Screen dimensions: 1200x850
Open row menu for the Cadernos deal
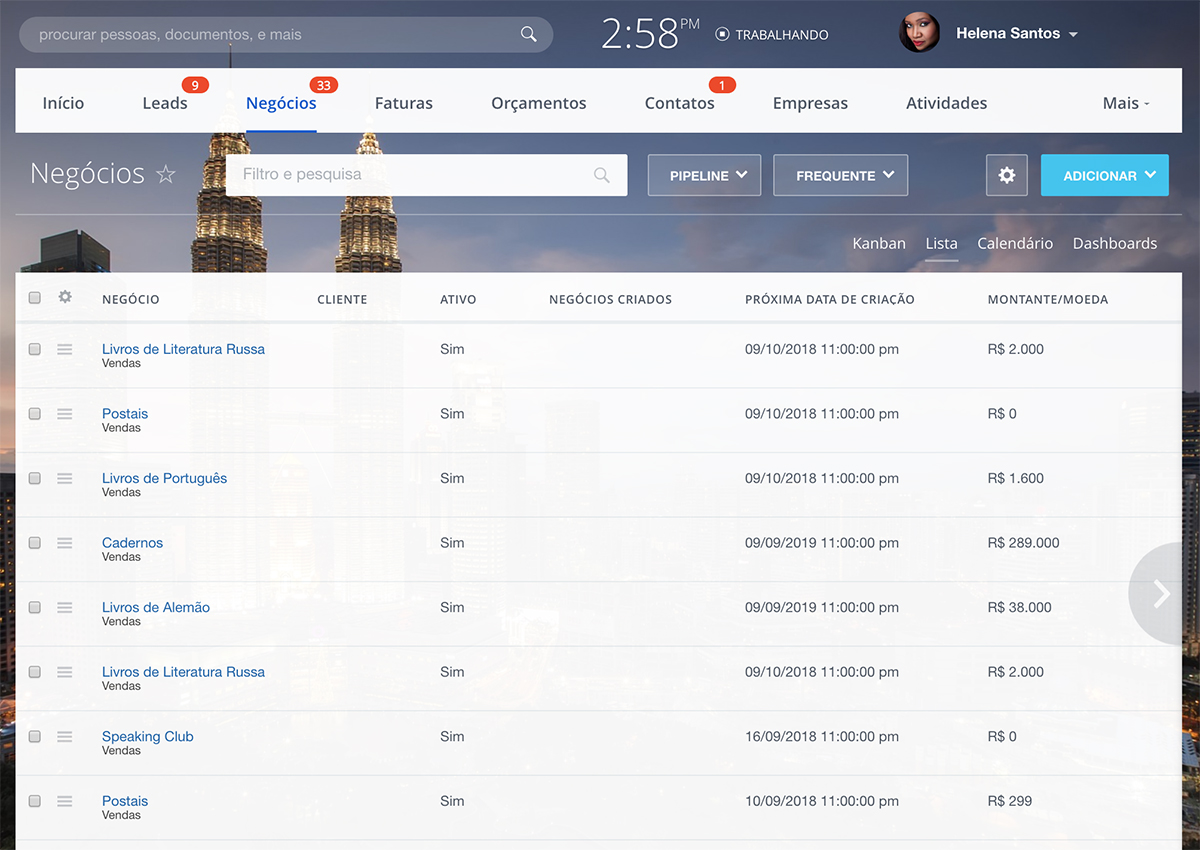point(65,543)
